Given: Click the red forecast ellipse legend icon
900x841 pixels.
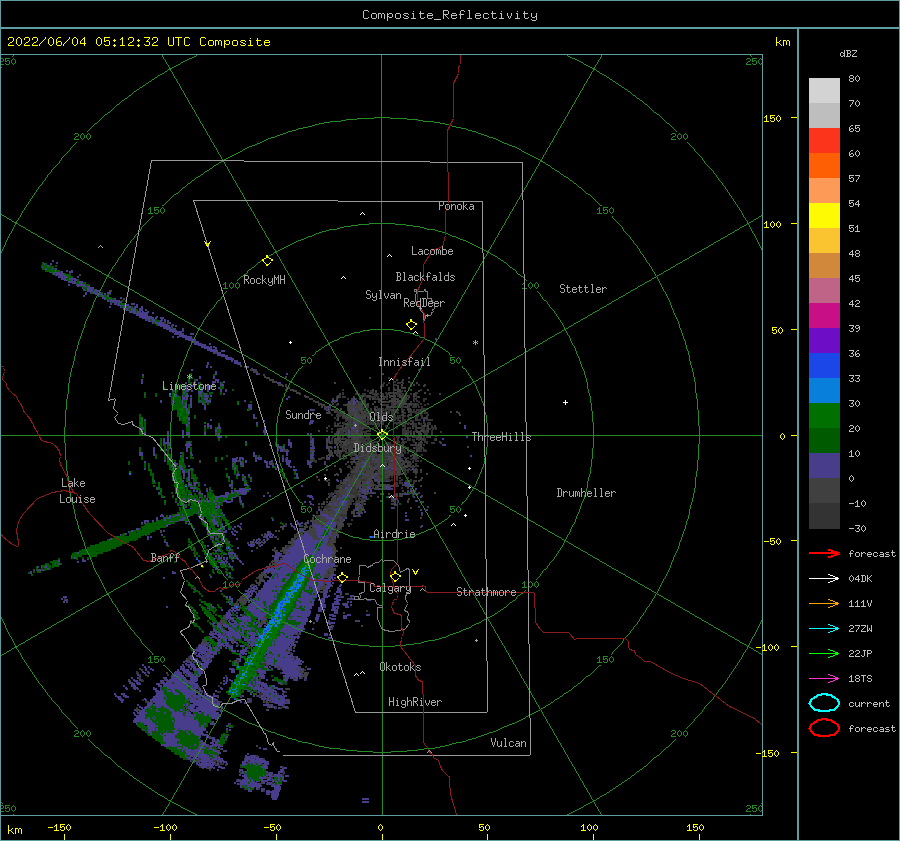Looking at the screenshot, I should click(824, 728).
